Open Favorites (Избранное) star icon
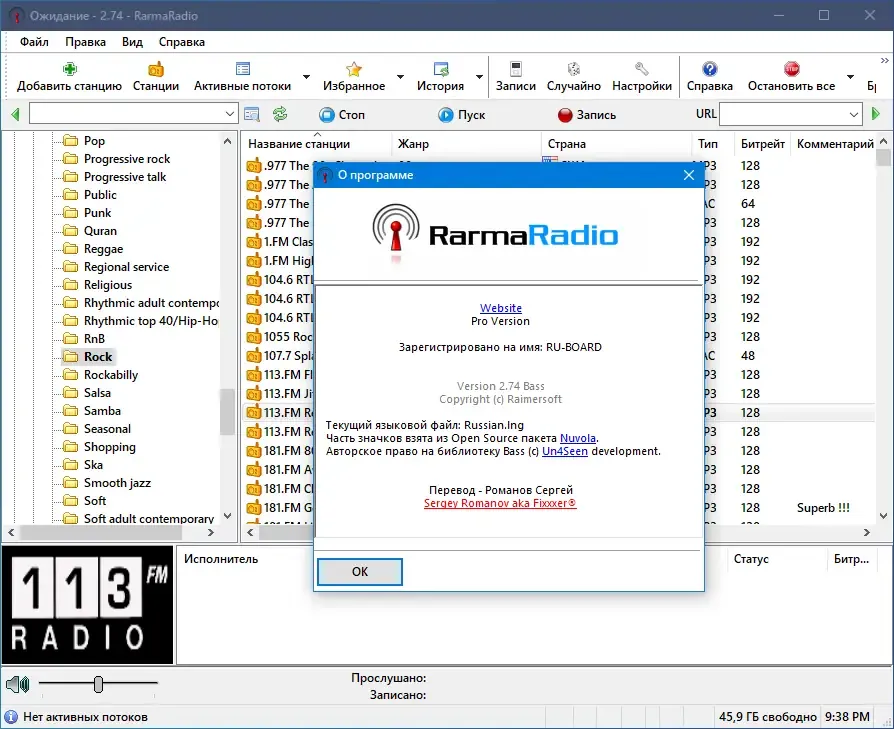Image resolution: width=894 pixels, height=729 pixels. (353, 70)
